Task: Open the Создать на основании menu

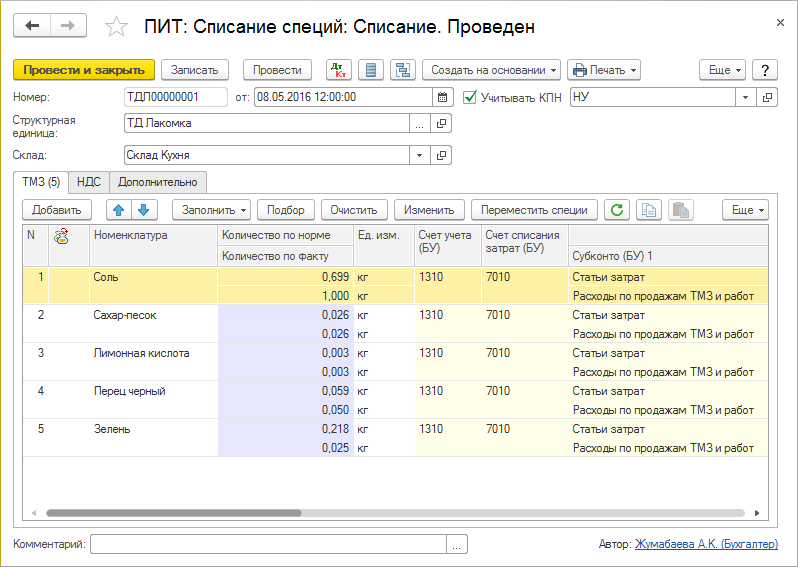Action: [x=491, y=70]
